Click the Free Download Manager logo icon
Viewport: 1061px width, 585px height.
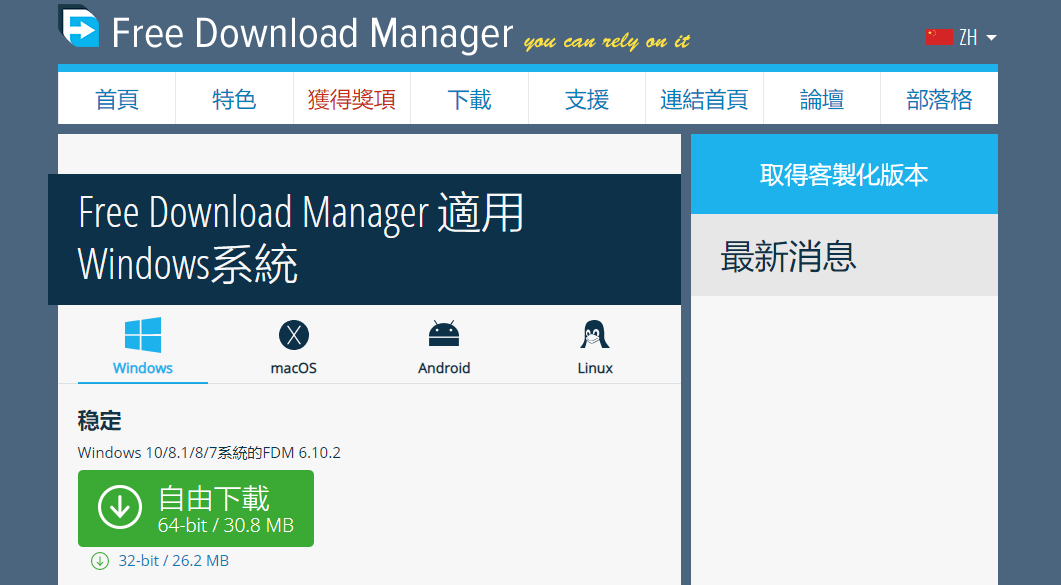(78, 26)
